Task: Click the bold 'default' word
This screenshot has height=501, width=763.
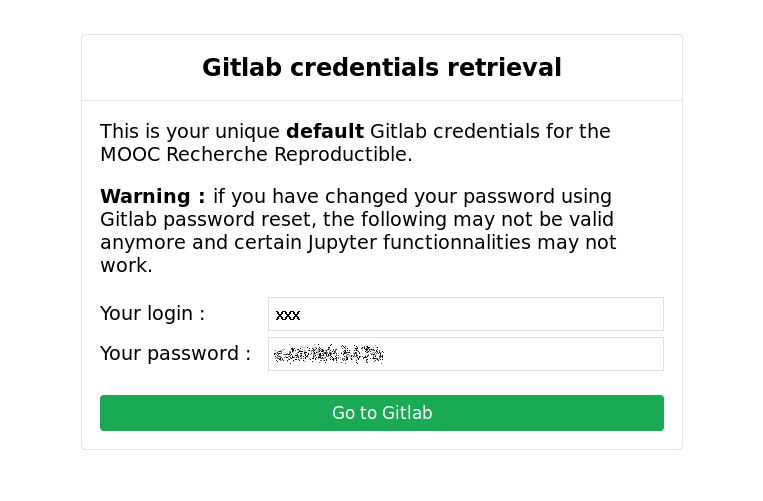Action: pos(324,132)
